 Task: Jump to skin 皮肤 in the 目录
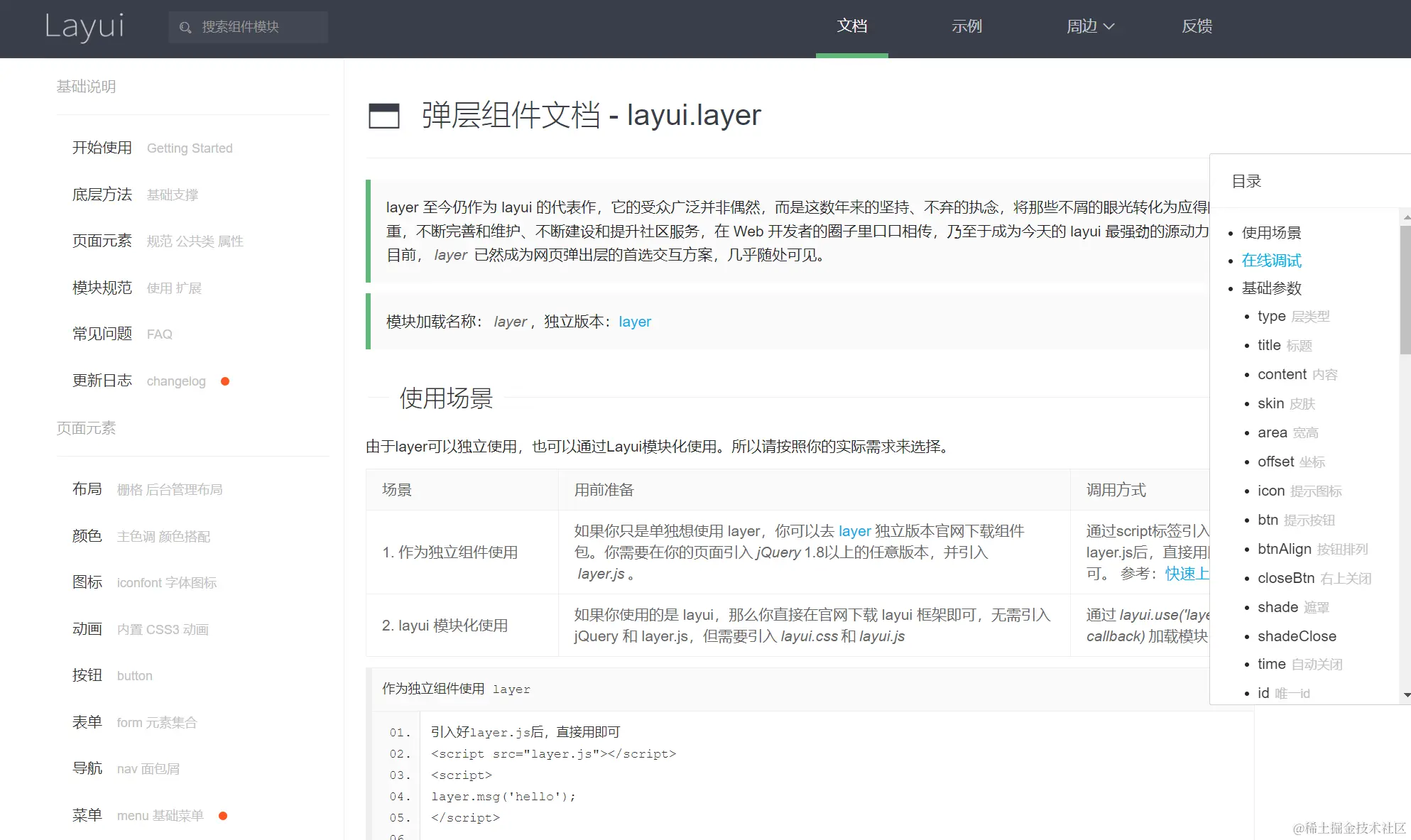coord(1286,403)
